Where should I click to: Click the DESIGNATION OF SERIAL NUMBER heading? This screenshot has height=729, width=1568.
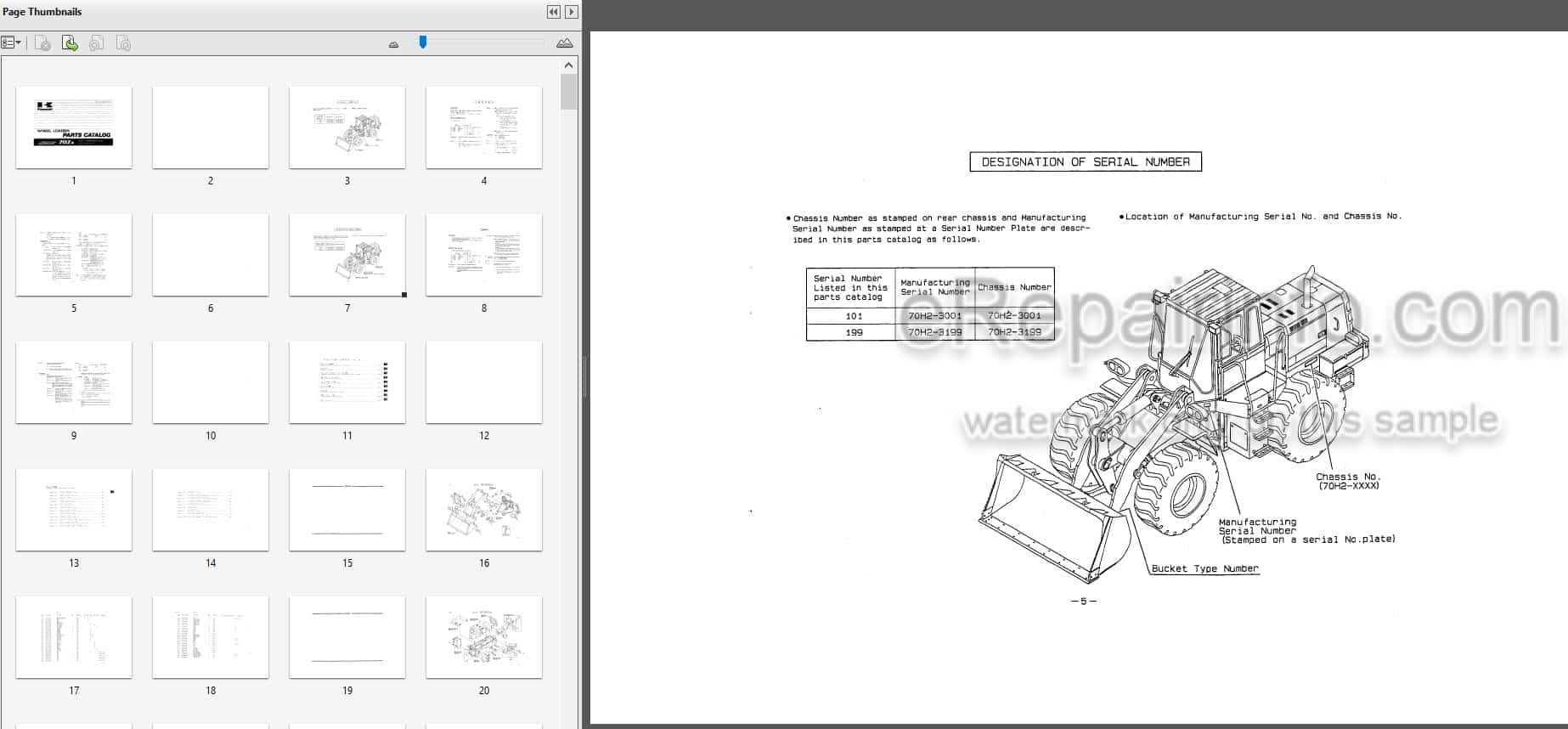1086,161
